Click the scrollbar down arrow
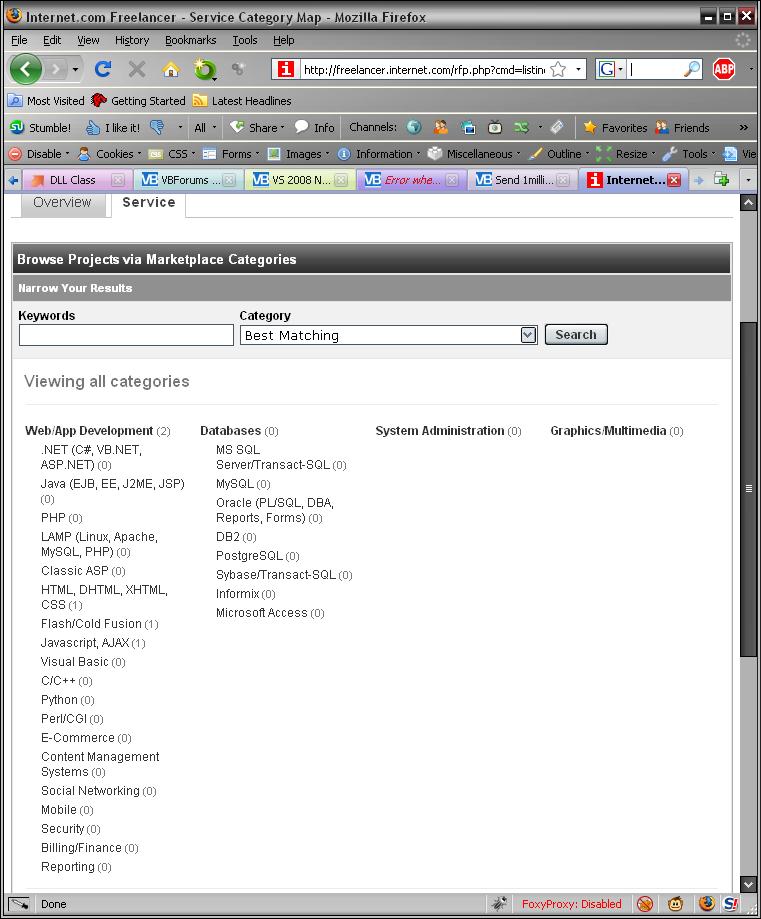The height and width of the screenshot is (919, 761). pyautogui.click(x=748, y=884)
